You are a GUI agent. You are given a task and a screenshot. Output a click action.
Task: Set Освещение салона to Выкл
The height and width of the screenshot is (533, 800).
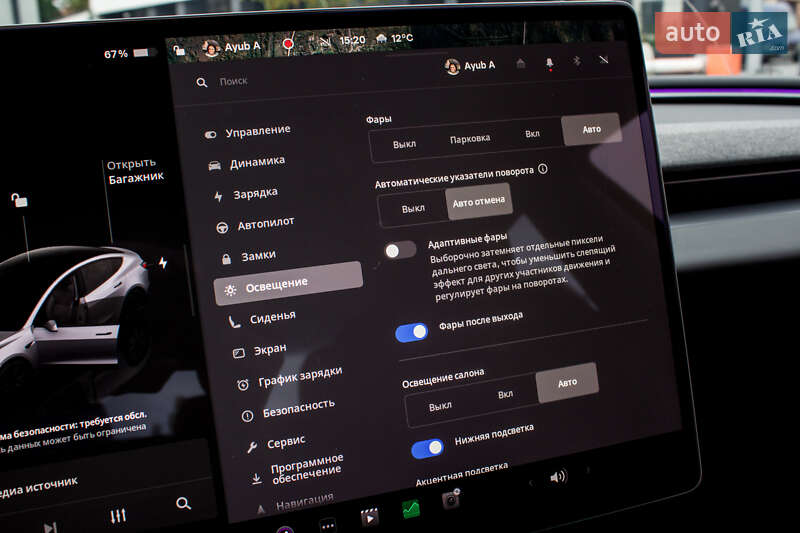tap(440, 406)
